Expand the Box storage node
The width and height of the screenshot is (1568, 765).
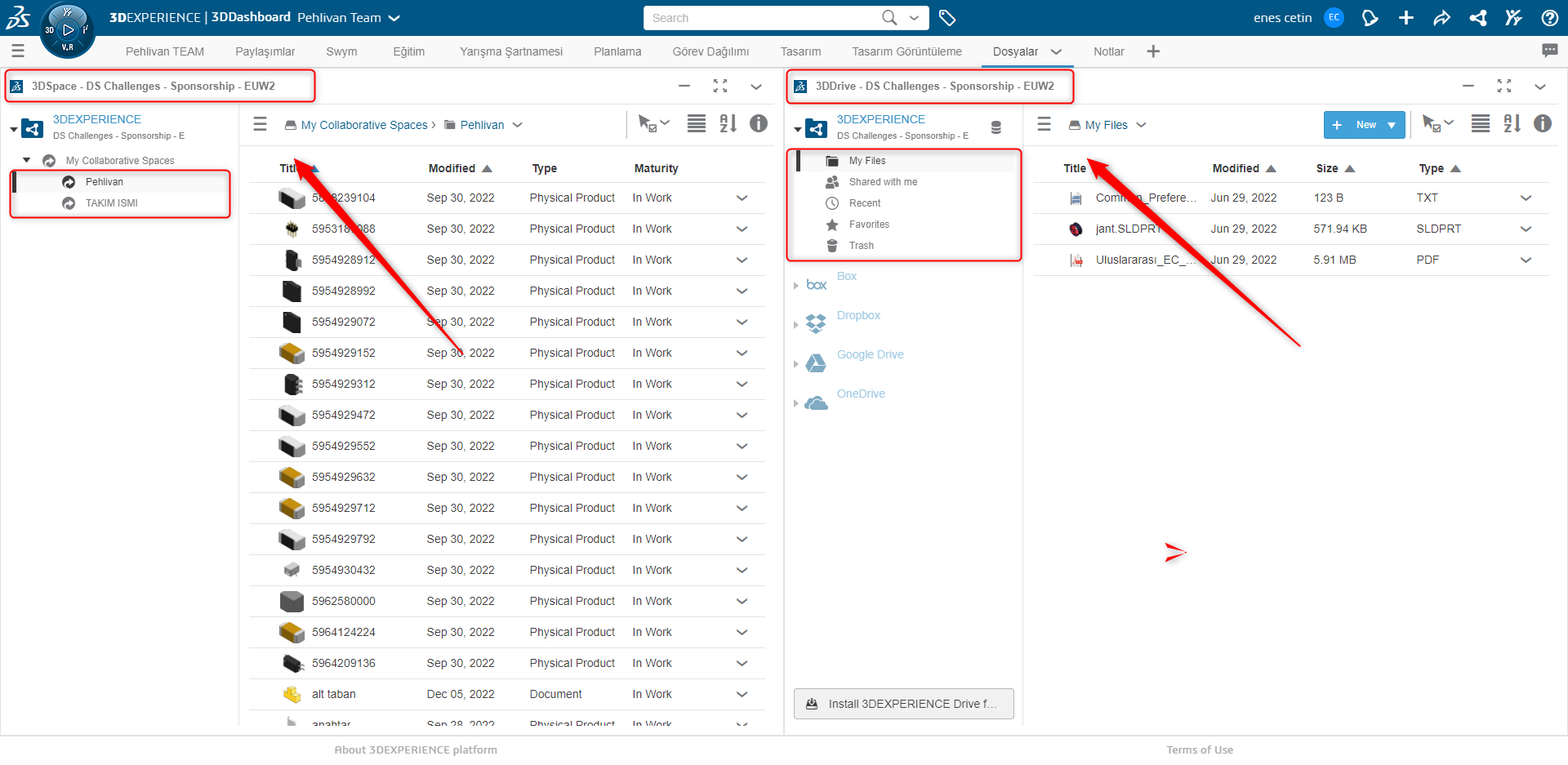(796, 286)
